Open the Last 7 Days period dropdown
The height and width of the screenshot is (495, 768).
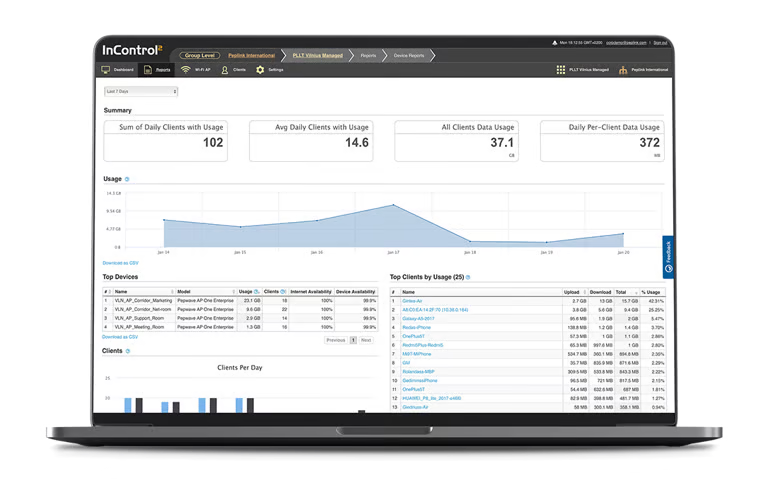coord(141,92)
